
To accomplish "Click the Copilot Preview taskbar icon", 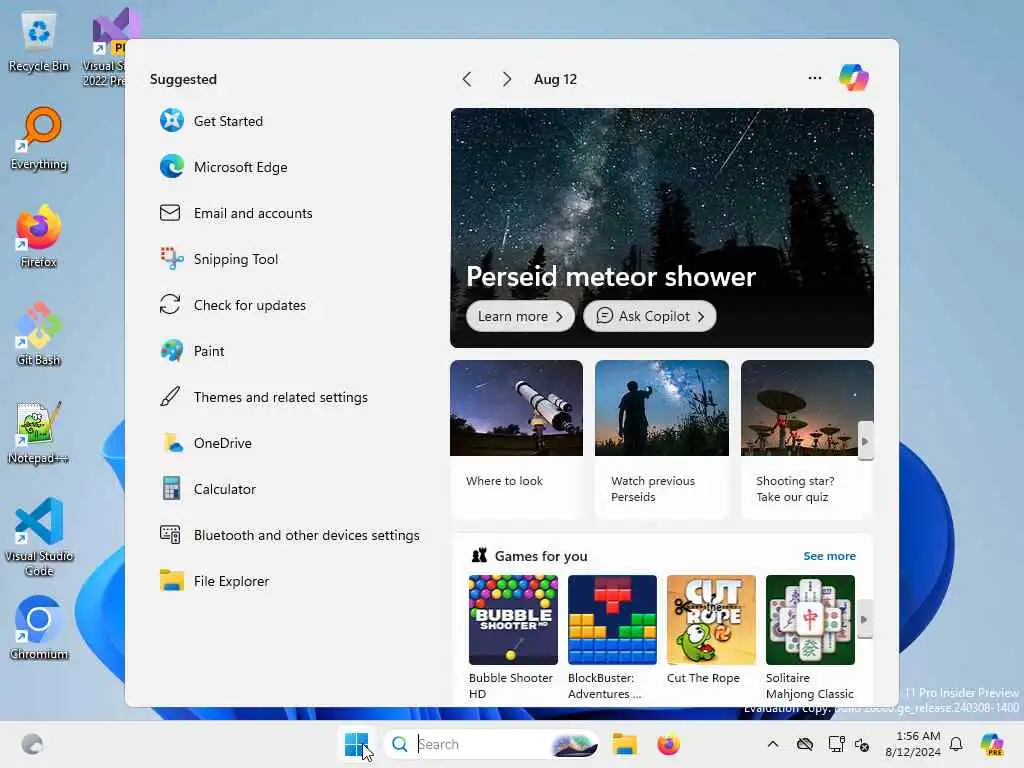I will point(993,744).
